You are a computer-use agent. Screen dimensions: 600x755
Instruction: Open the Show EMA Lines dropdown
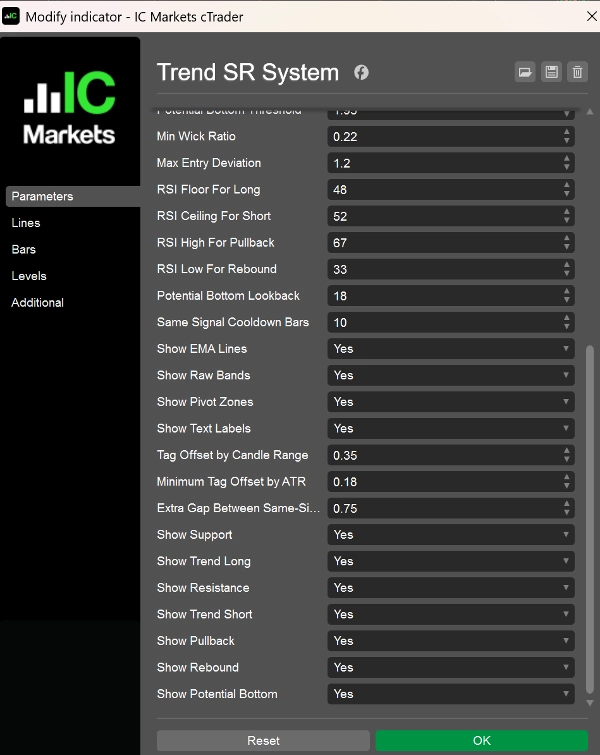click(x=451, y=349)
